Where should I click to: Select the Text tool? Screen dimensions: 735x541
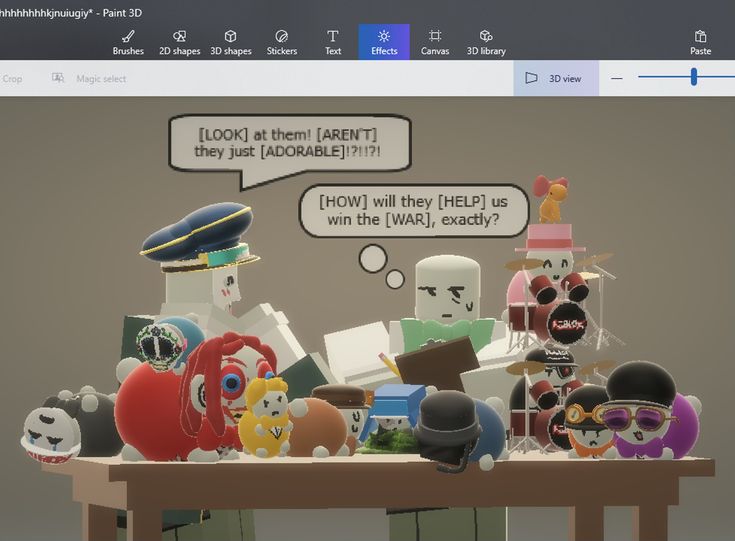333,42
